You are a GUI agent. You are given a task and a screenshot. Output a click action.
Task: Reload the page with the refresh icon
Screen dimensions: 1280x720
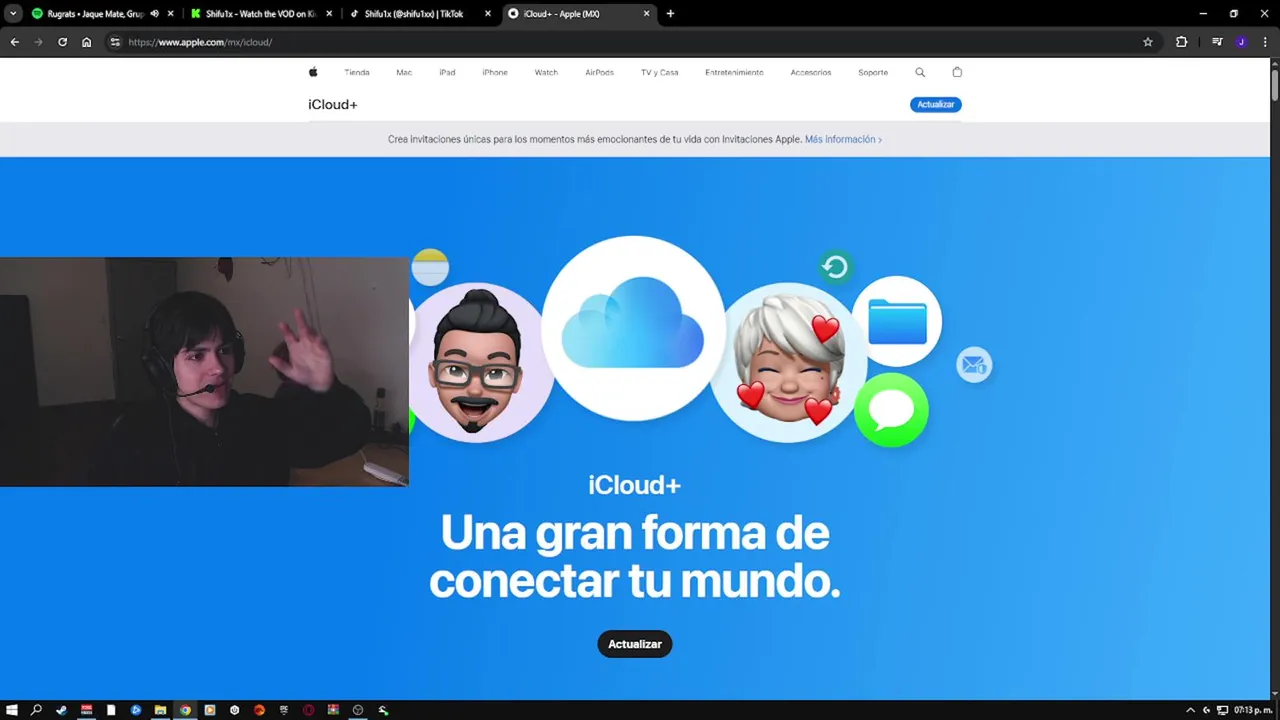pos(63,42)
